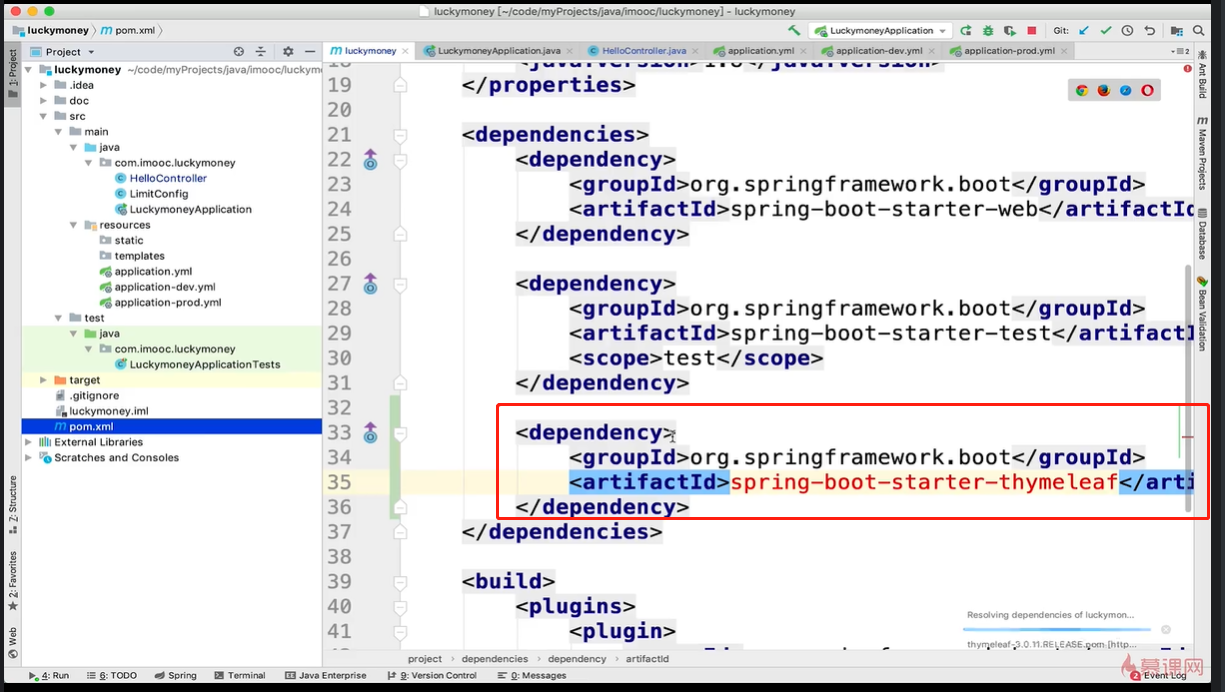
Task: Open the Database side panel
Action: [x=1202, y=233]
